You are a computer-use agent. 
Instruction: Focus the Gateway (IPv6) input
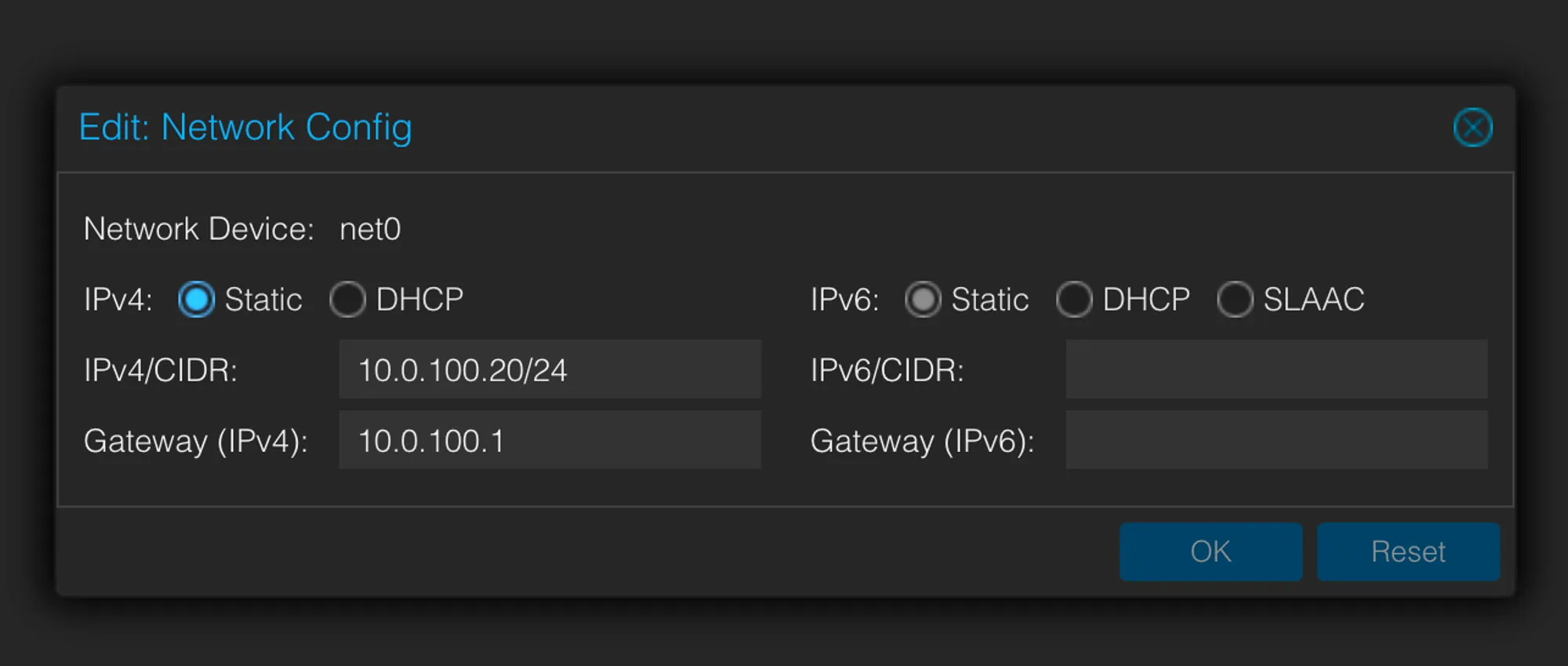click(1276, 439)
